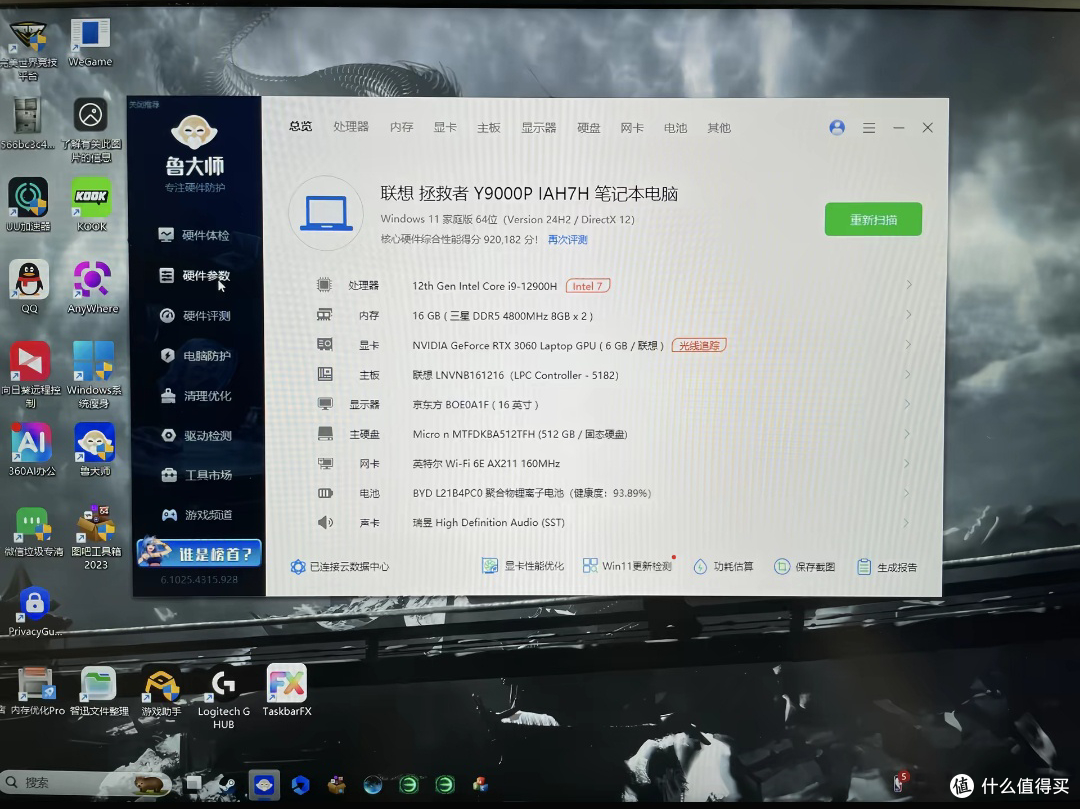Expand the 网卡 row chevron
The height and width of the screenshot is (809, 1080).
907,463
